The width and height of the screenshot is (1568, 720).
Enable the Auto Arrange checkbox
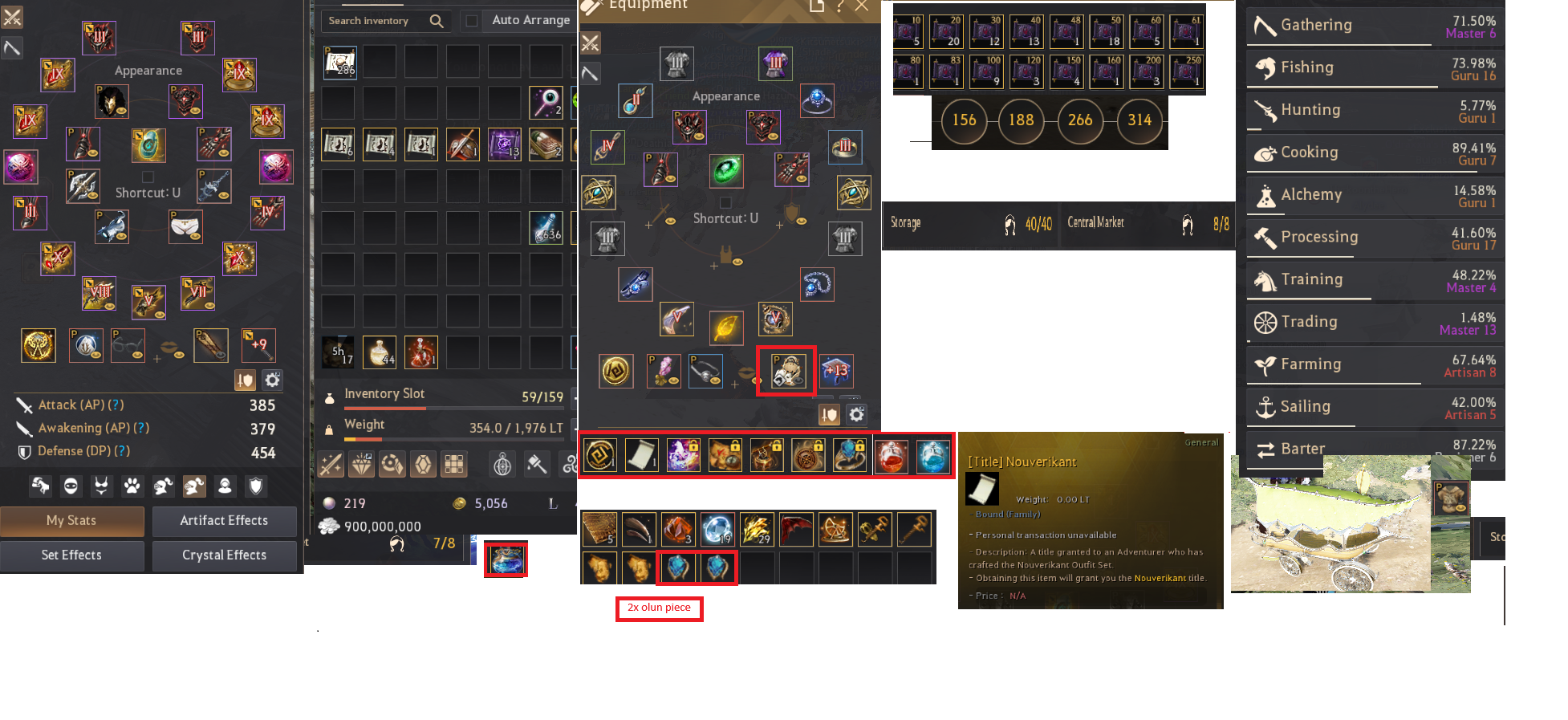(x=472, y=21)
